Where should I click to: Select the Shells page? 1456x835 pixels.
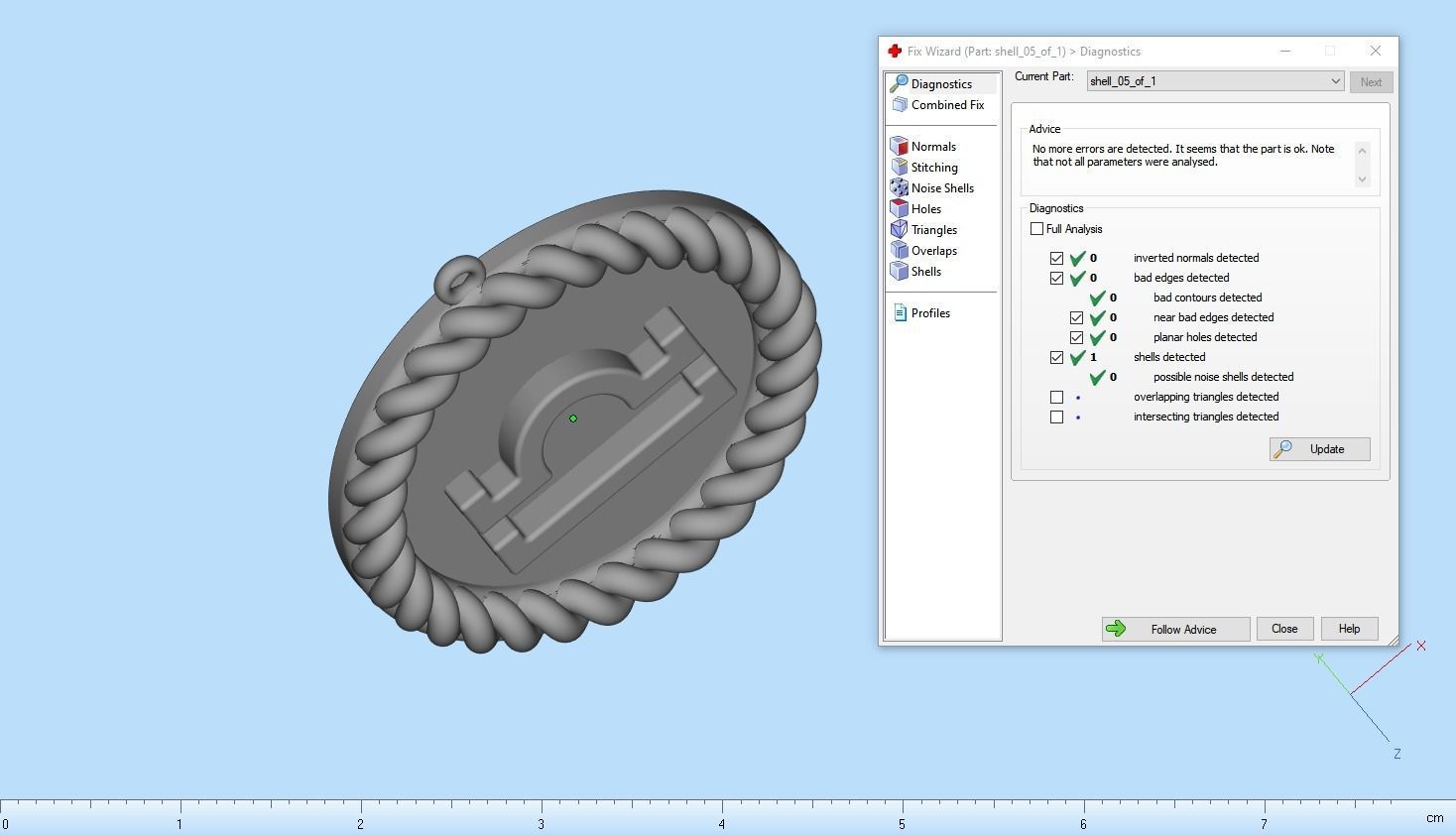click(x=926, y=272)
